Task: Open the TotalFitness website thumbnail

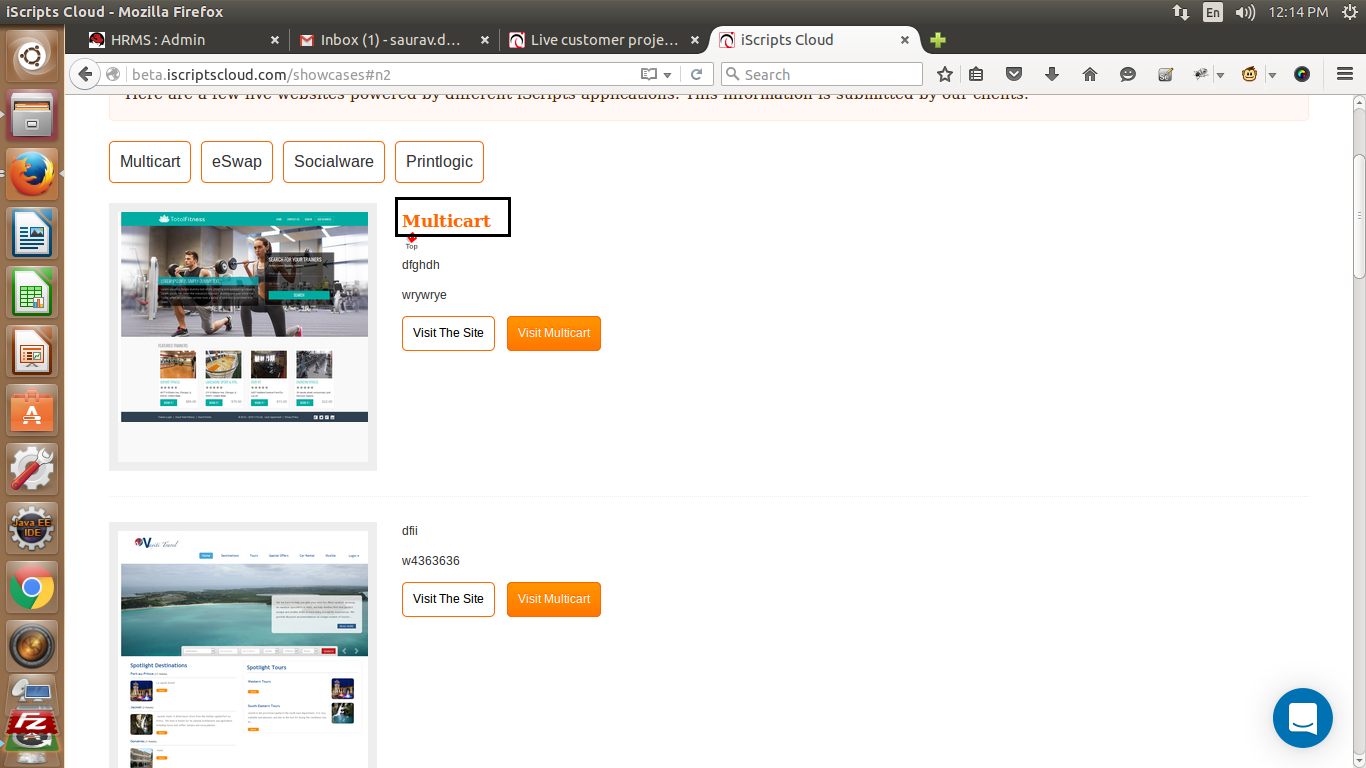Action: click(x=243, y=335)
